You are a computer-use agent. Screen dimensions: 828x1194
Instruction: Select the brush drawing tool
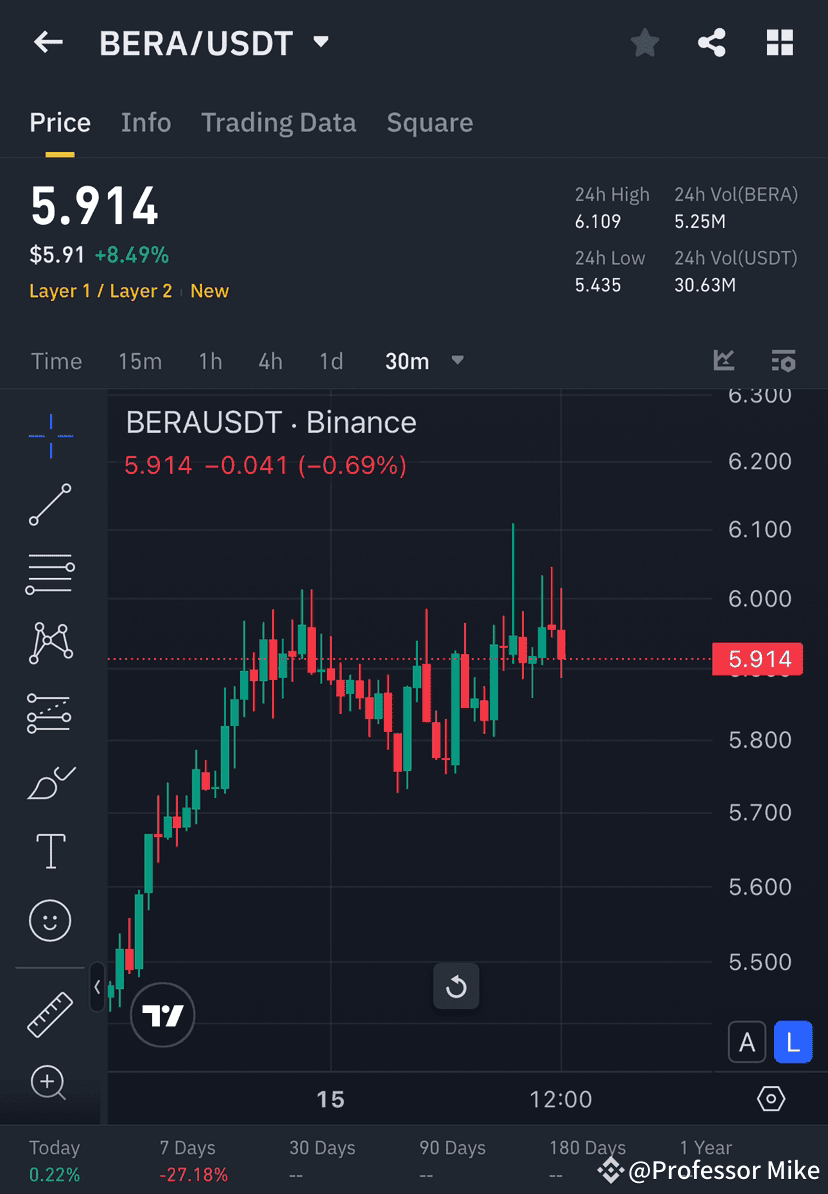click(49, 782)
